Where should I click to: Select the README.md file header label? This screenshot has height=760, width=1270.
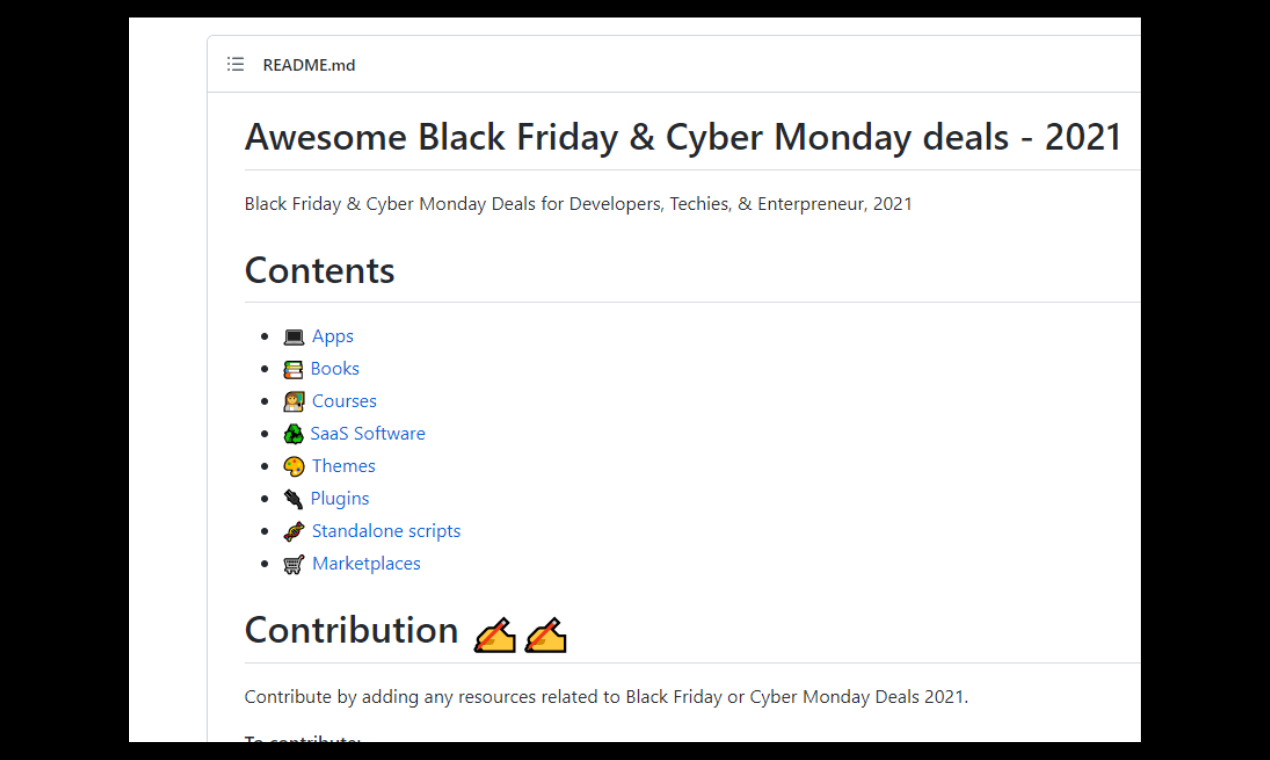coord(308,64)
